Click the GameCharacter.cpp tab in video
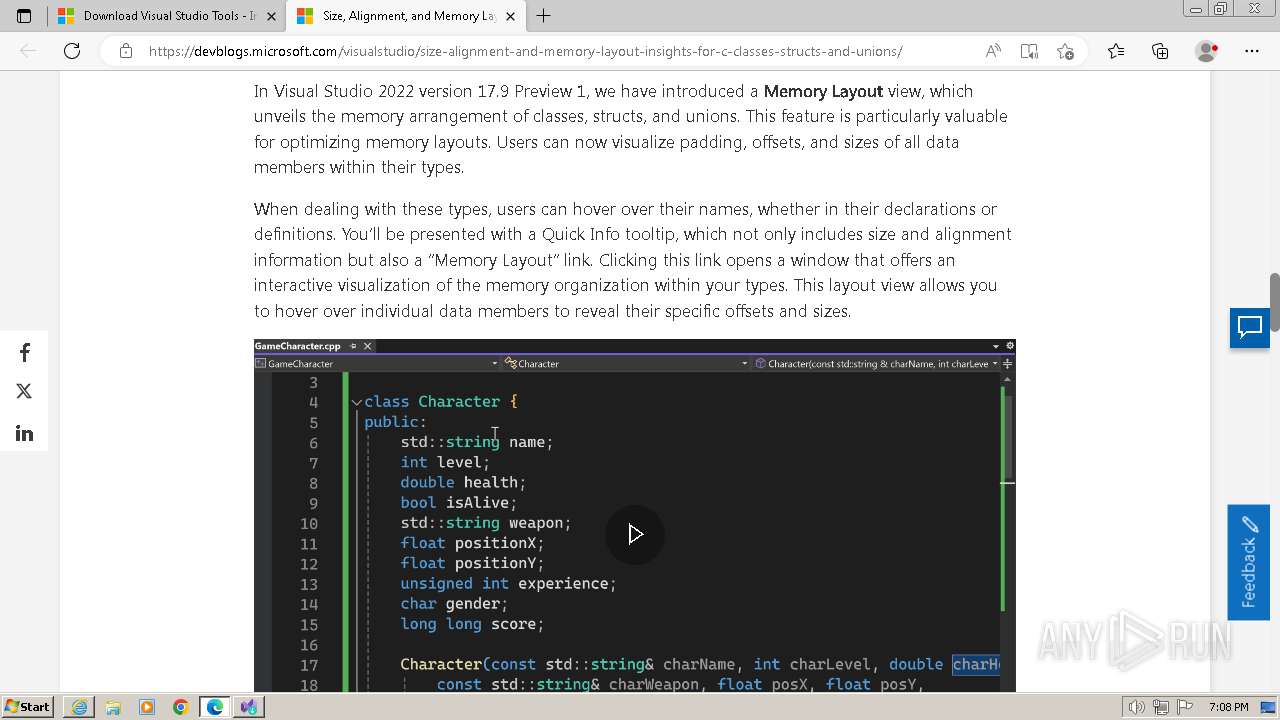The height and width of the screenshot is (720, 1280). 297,346
